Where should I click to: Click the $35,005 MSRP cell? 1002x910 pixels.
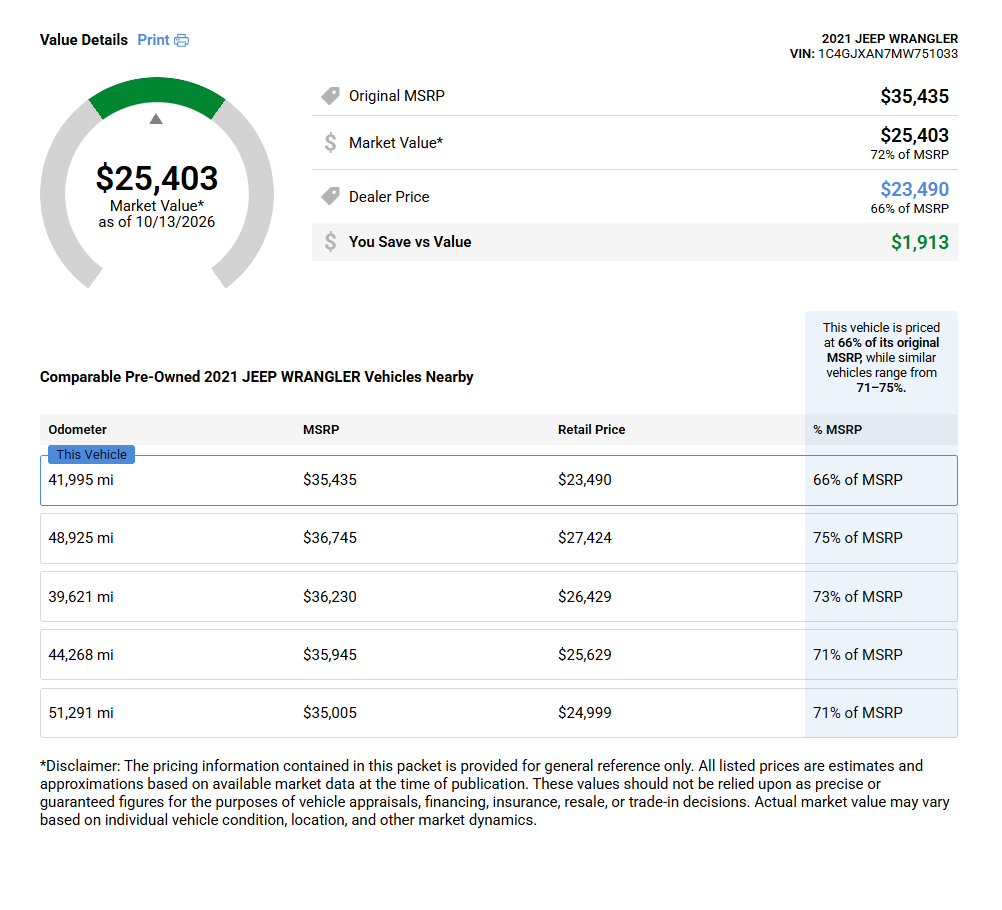pos(330,713)
